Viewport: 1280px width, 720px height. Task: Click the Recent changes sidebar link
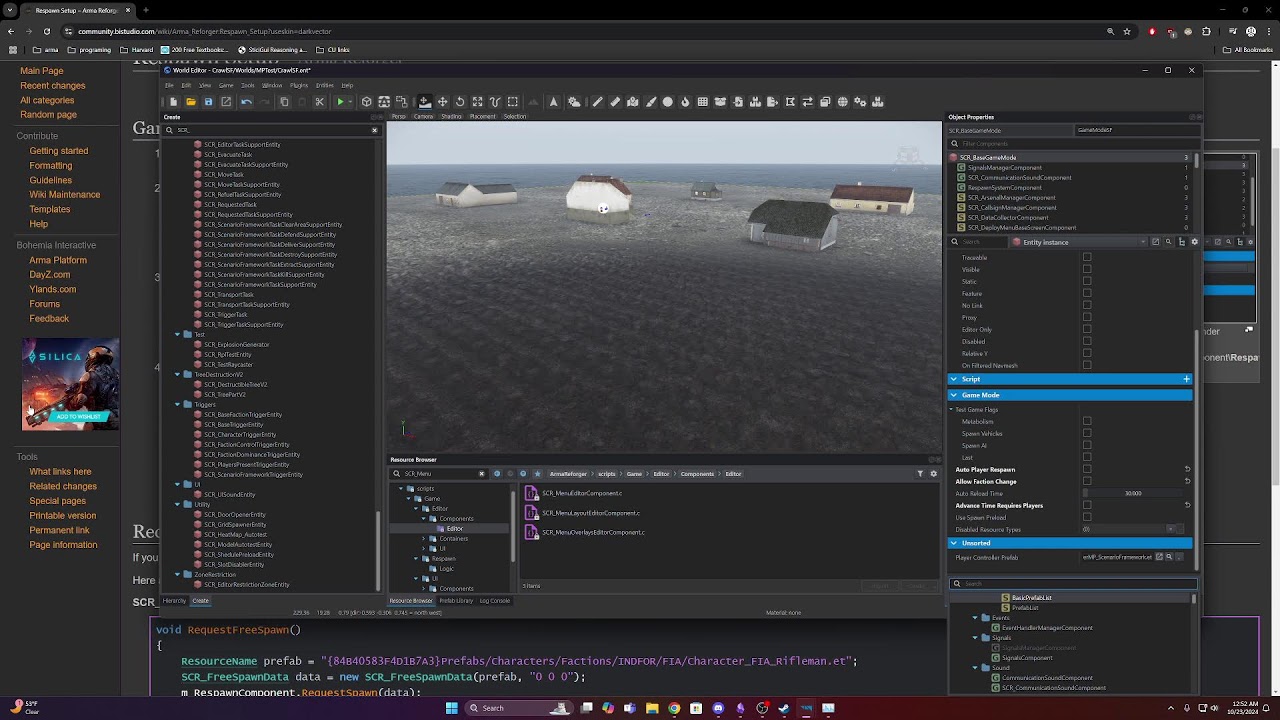pos(52,85)
